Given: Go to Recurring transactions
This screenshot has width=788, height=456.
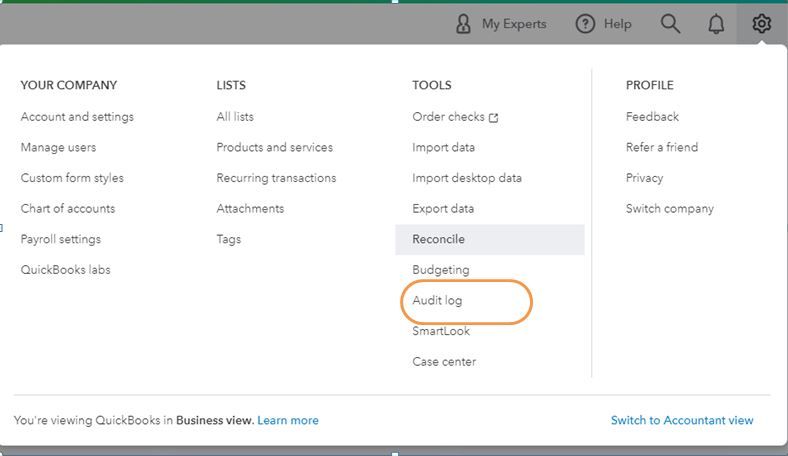Looking at the screenshot, I should [276, 178].
